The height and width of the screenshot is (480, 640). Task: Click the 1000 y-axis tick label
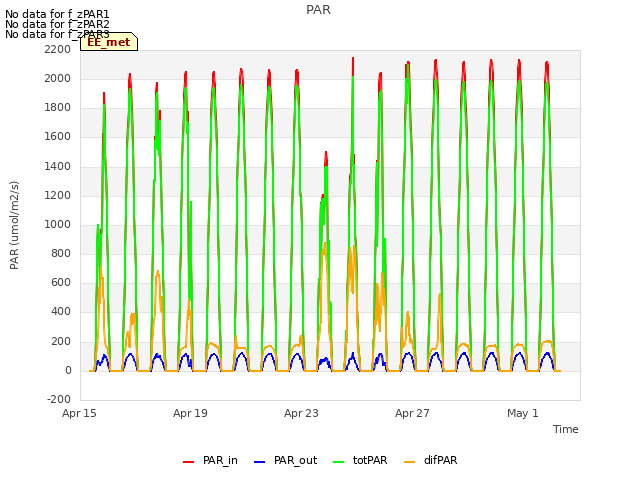tap(58, 224)
